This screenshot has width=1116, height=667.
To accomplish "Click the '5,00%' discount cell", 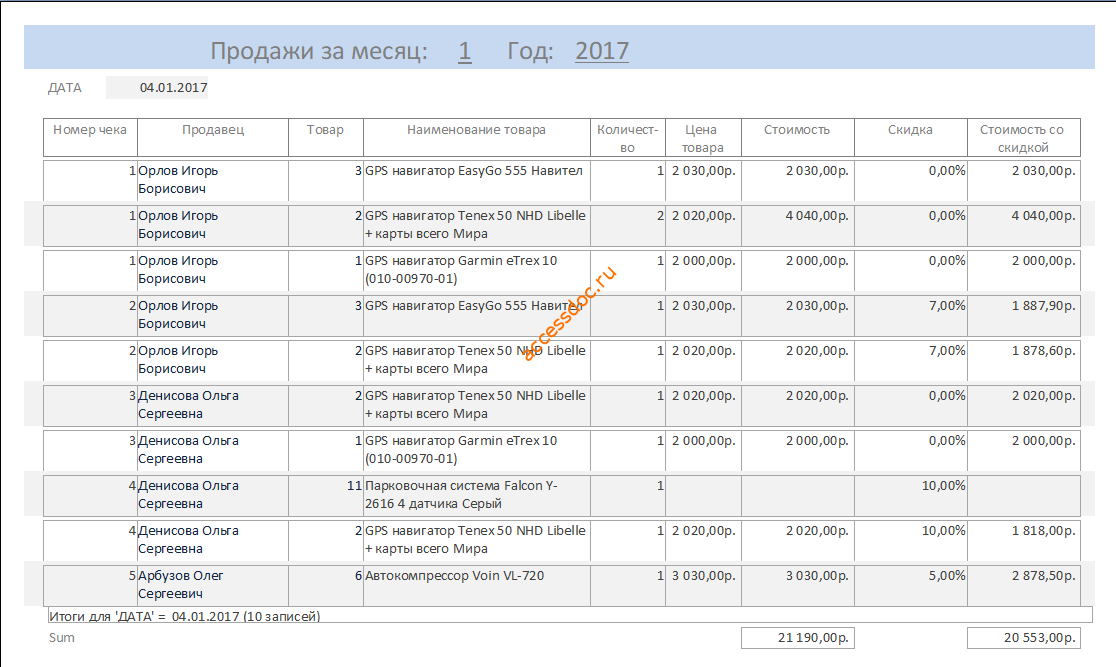I will [x=910, y=585].
